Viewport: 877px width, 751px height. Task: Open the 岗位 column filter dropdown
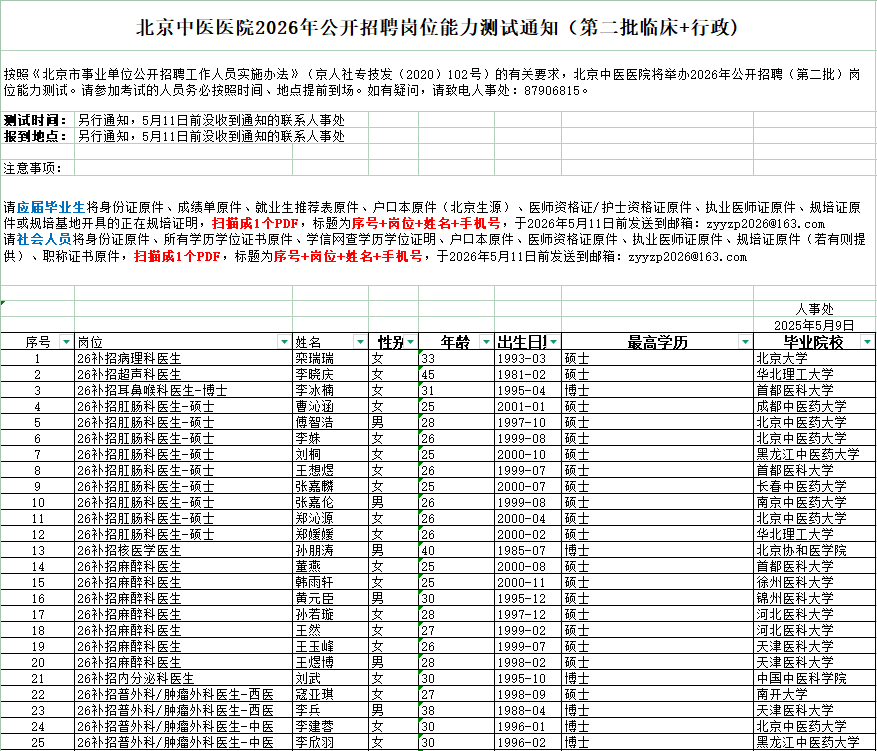point(284,342)
